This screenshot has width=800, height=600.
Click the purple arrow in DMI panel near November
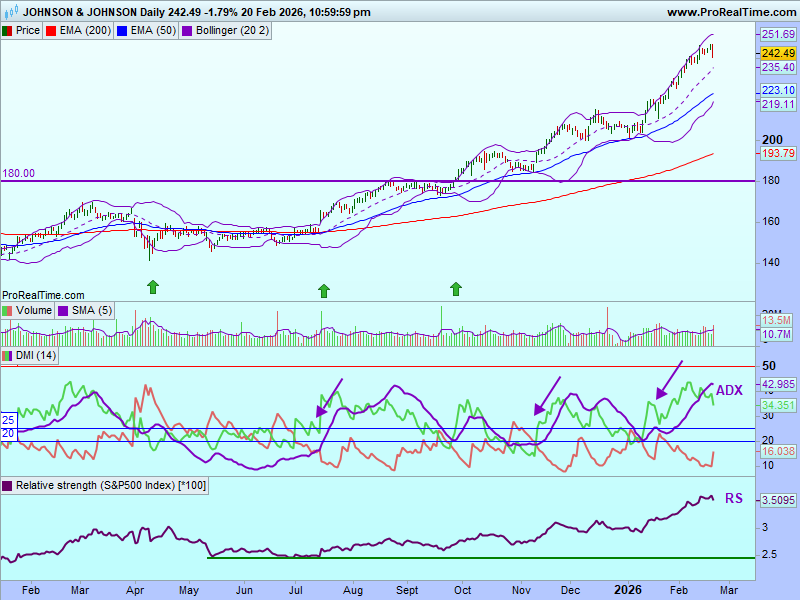coord(547,395)
